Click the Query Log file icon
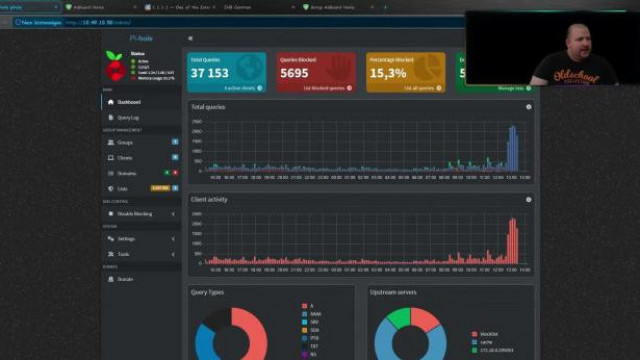Image resolution: width=640 pixels, height=360 pixels. point(111,118)
